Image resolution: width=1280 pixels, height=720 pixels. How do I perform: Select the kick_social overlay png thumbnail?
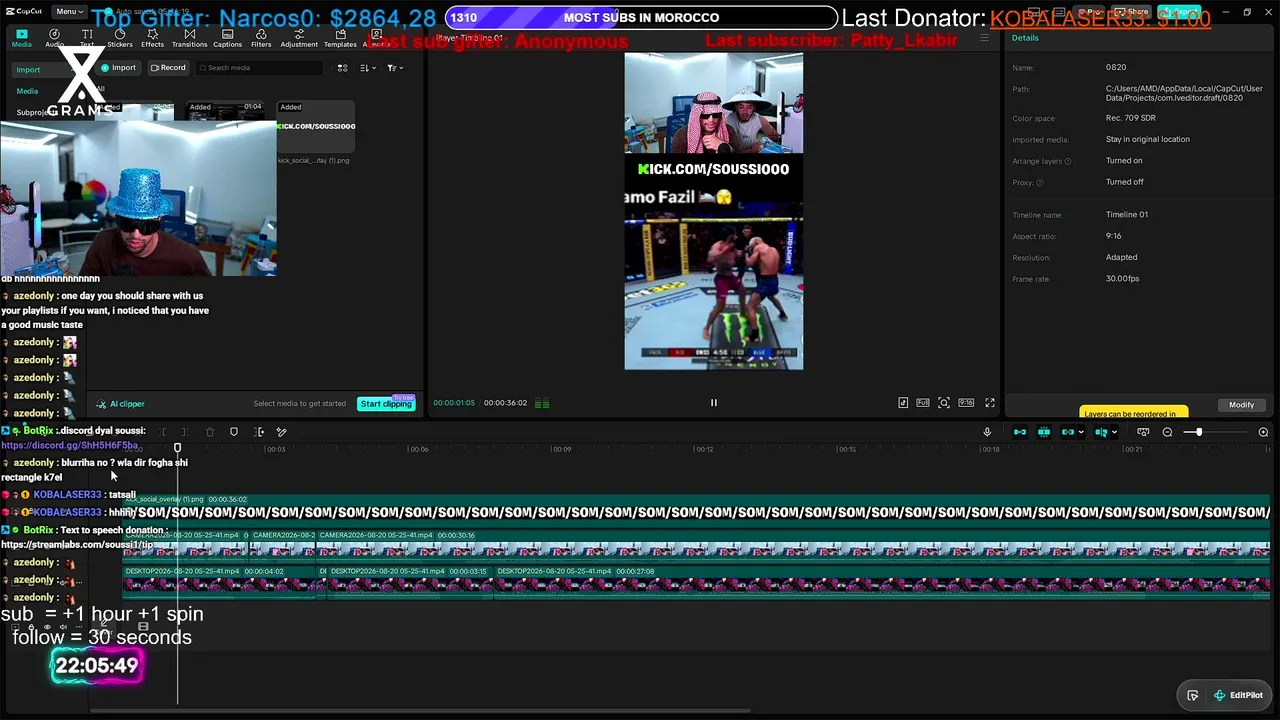point(316,126)
